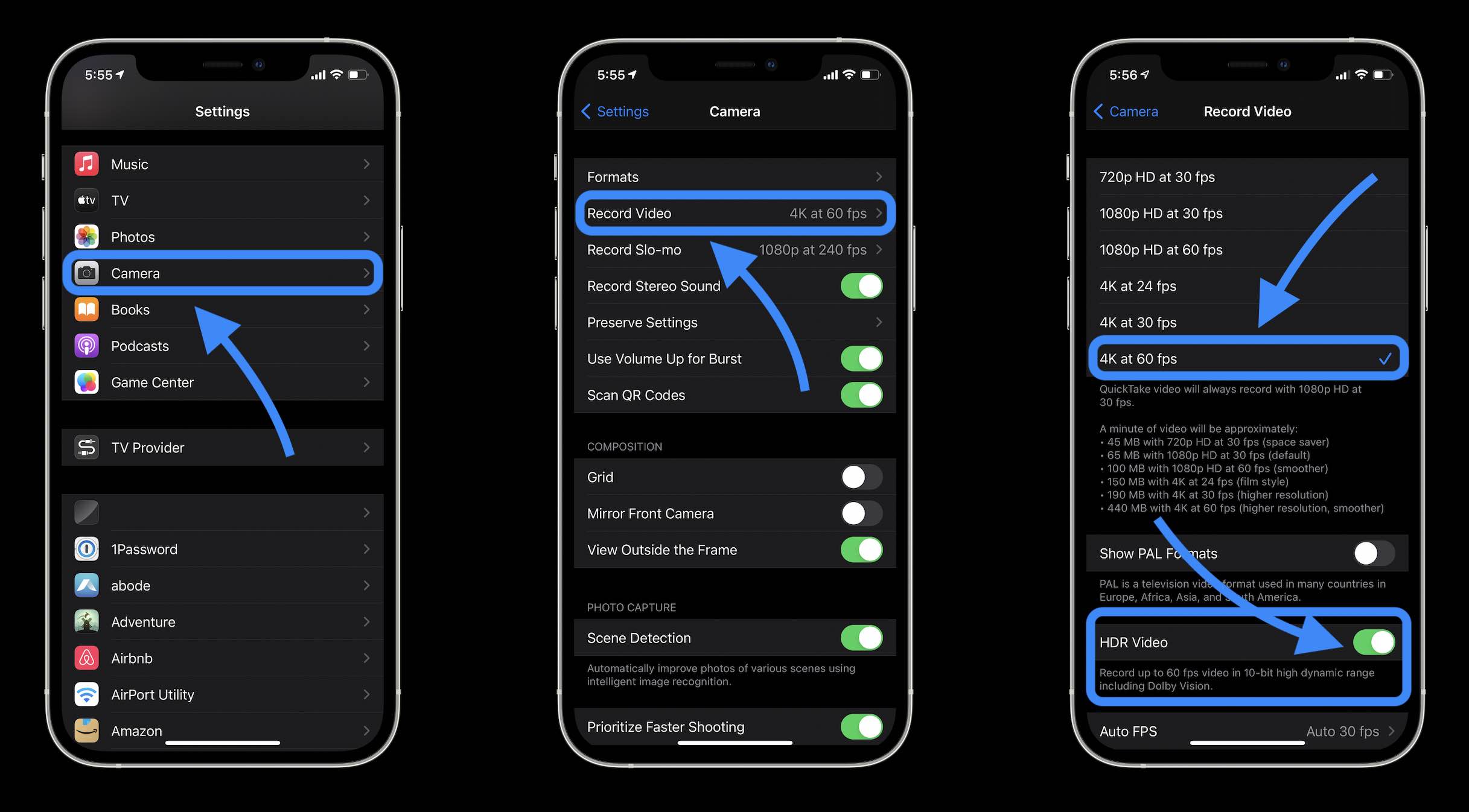Screen dimensions: 1469x812
Task: Expand Formats camera settings section
Action: pyautogui.click(x=734, y=176)
